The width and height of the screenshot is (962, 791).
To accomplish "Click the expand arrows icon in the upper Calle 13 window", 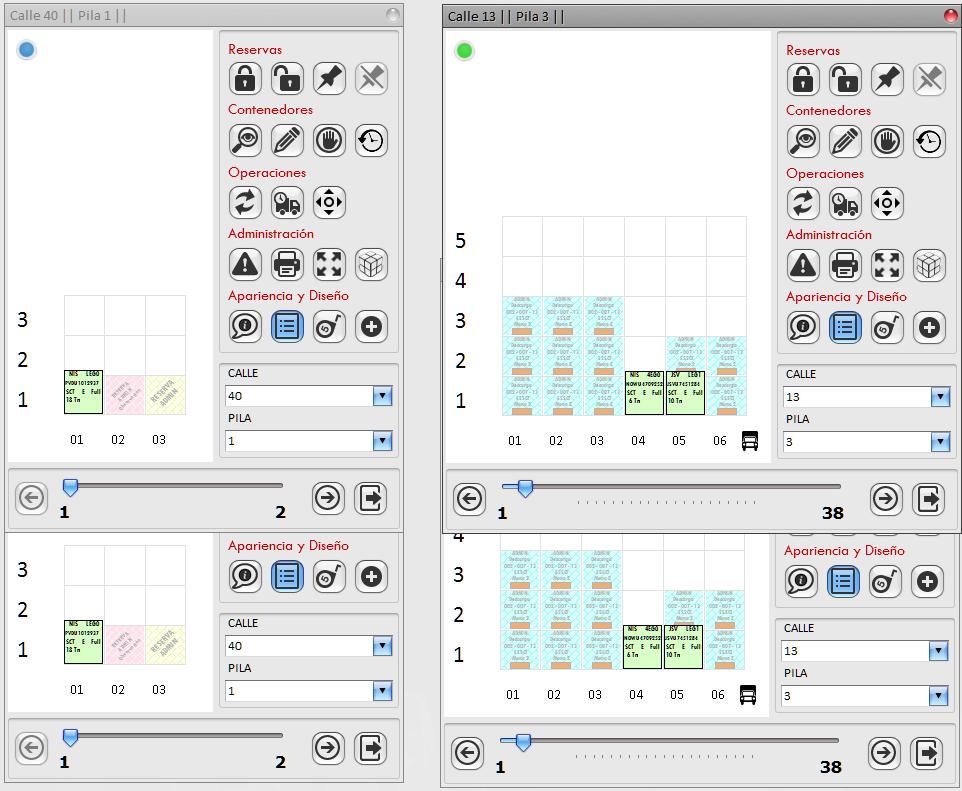I will point(887,266).
